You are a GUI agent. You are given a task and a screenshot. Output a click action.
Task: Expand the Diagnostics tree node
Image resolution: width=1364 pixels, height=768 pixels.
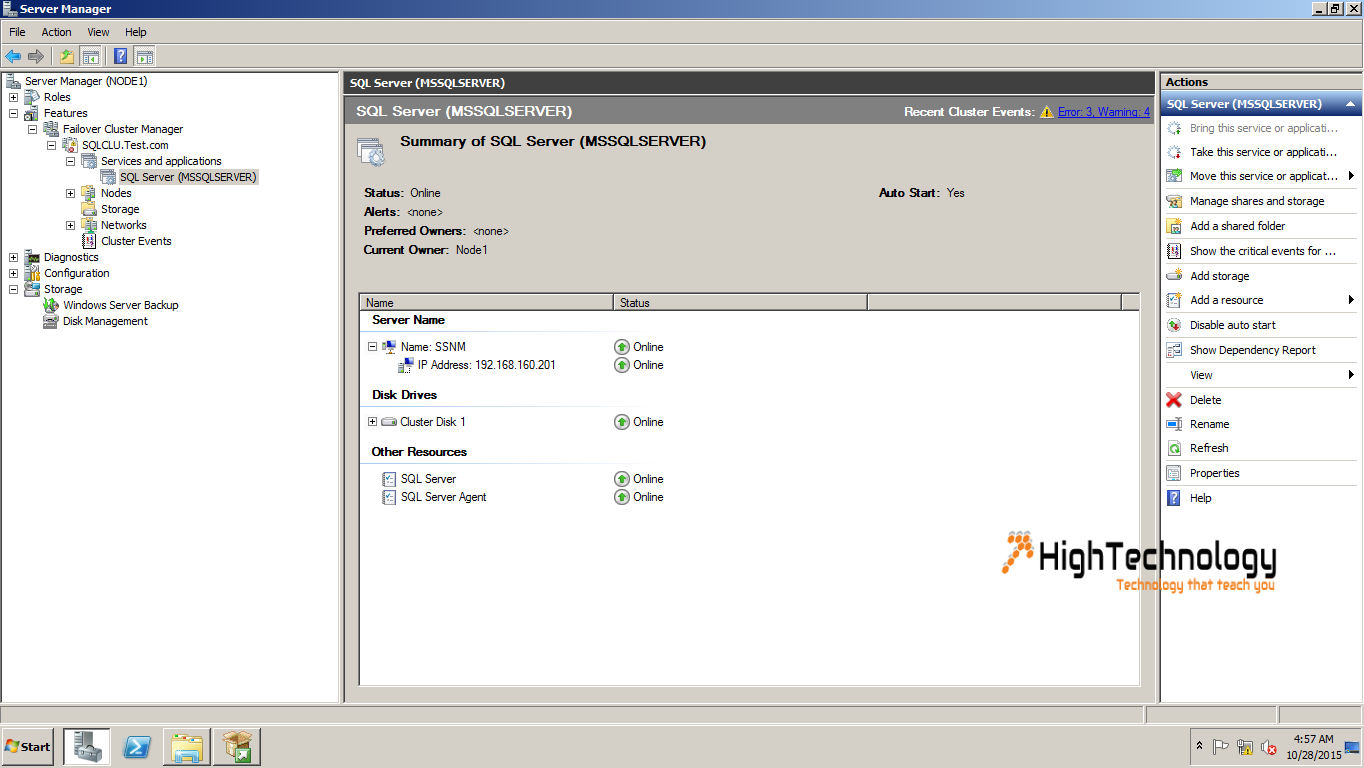point(13,257)
